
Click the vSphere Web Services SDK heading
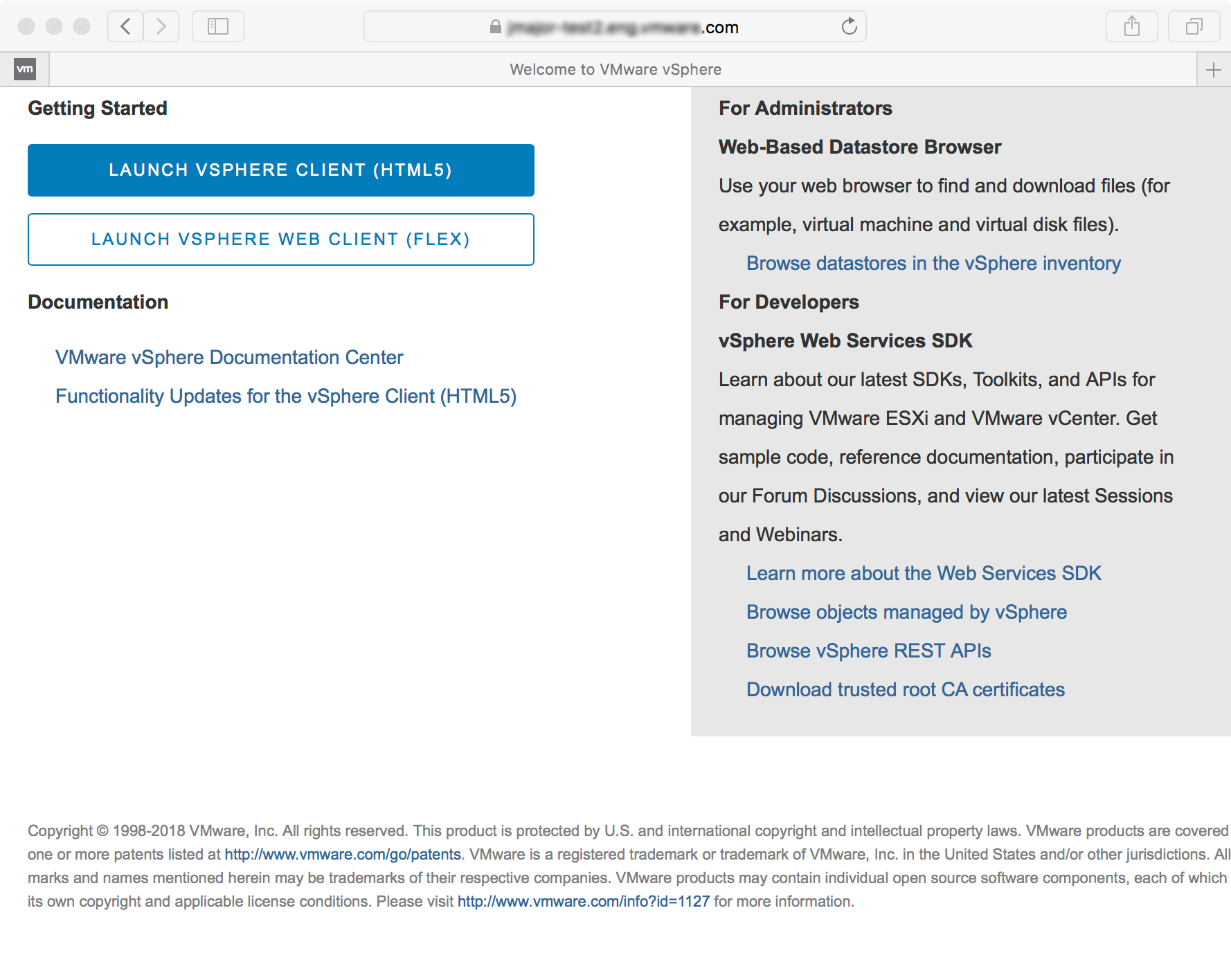point(845,341)
